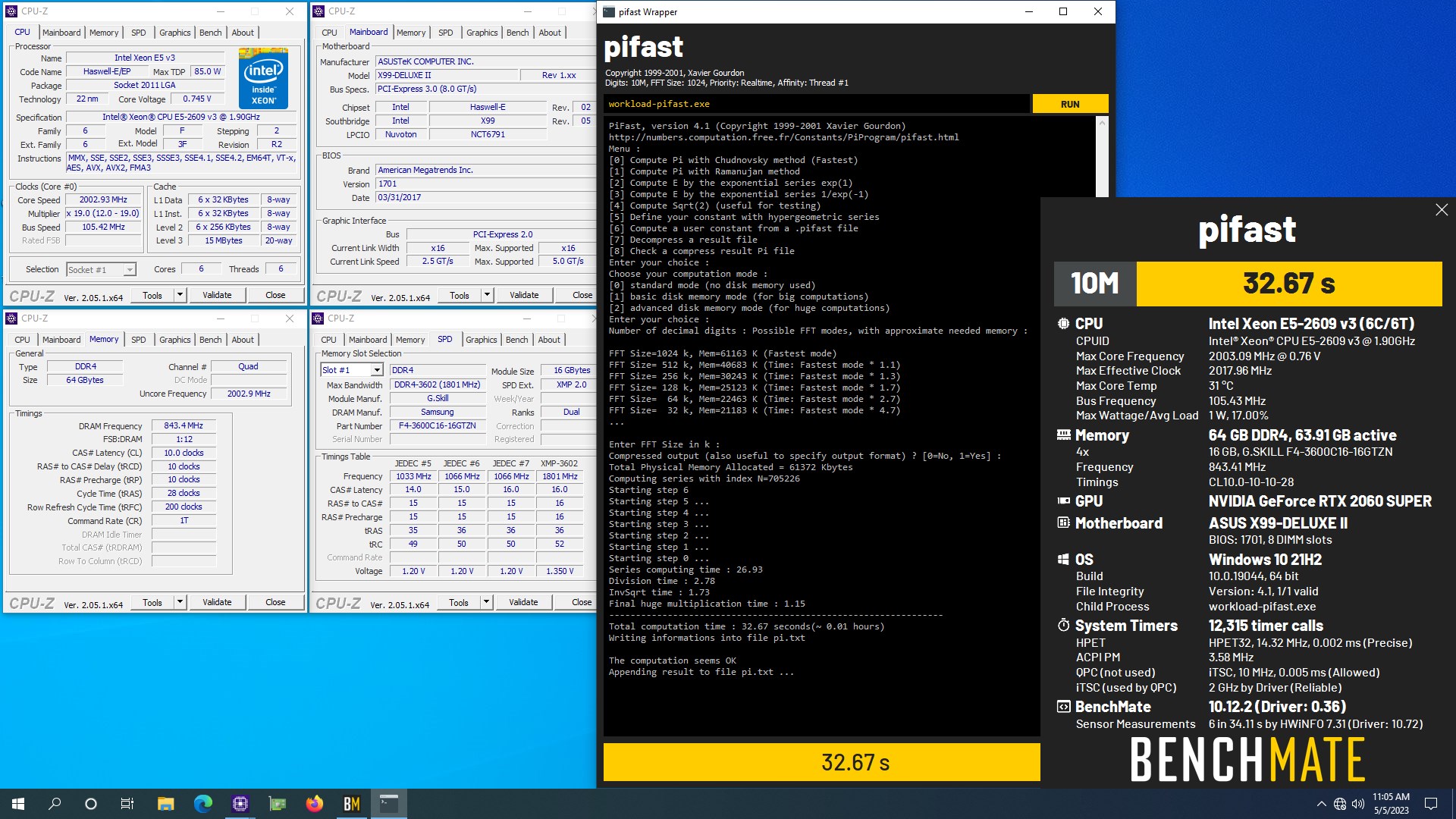Click Channel # value Quad
1456x819 pixels.
pos(248,366)
